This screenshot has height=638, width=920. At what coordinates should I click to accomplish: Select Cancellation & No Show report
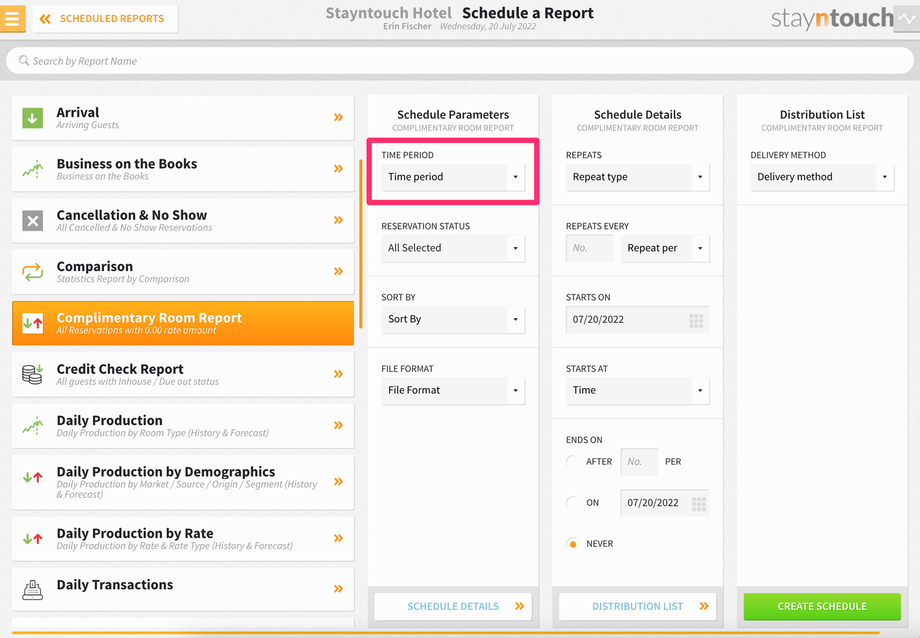[183, 220]
